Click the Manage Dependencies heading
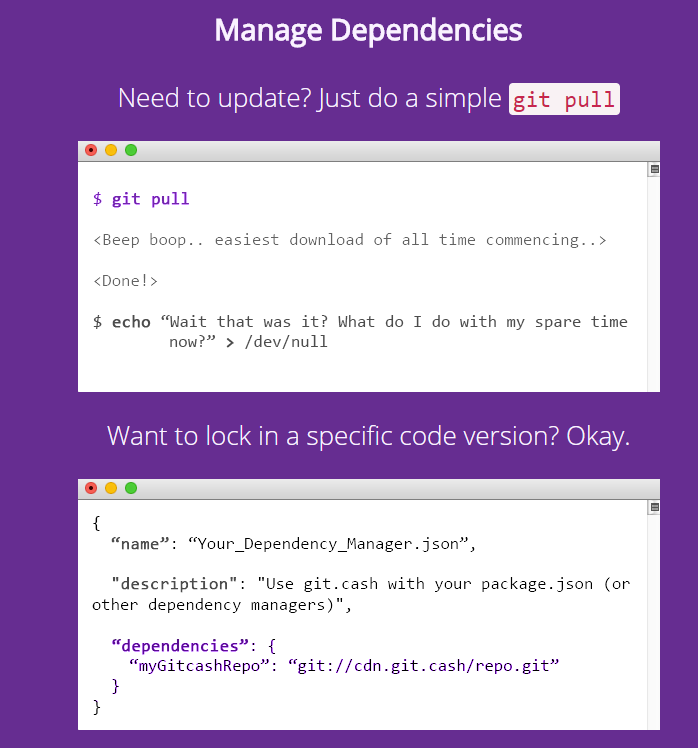Image resolution: width=698 pixels, height=748 pixels. [368, 31]
